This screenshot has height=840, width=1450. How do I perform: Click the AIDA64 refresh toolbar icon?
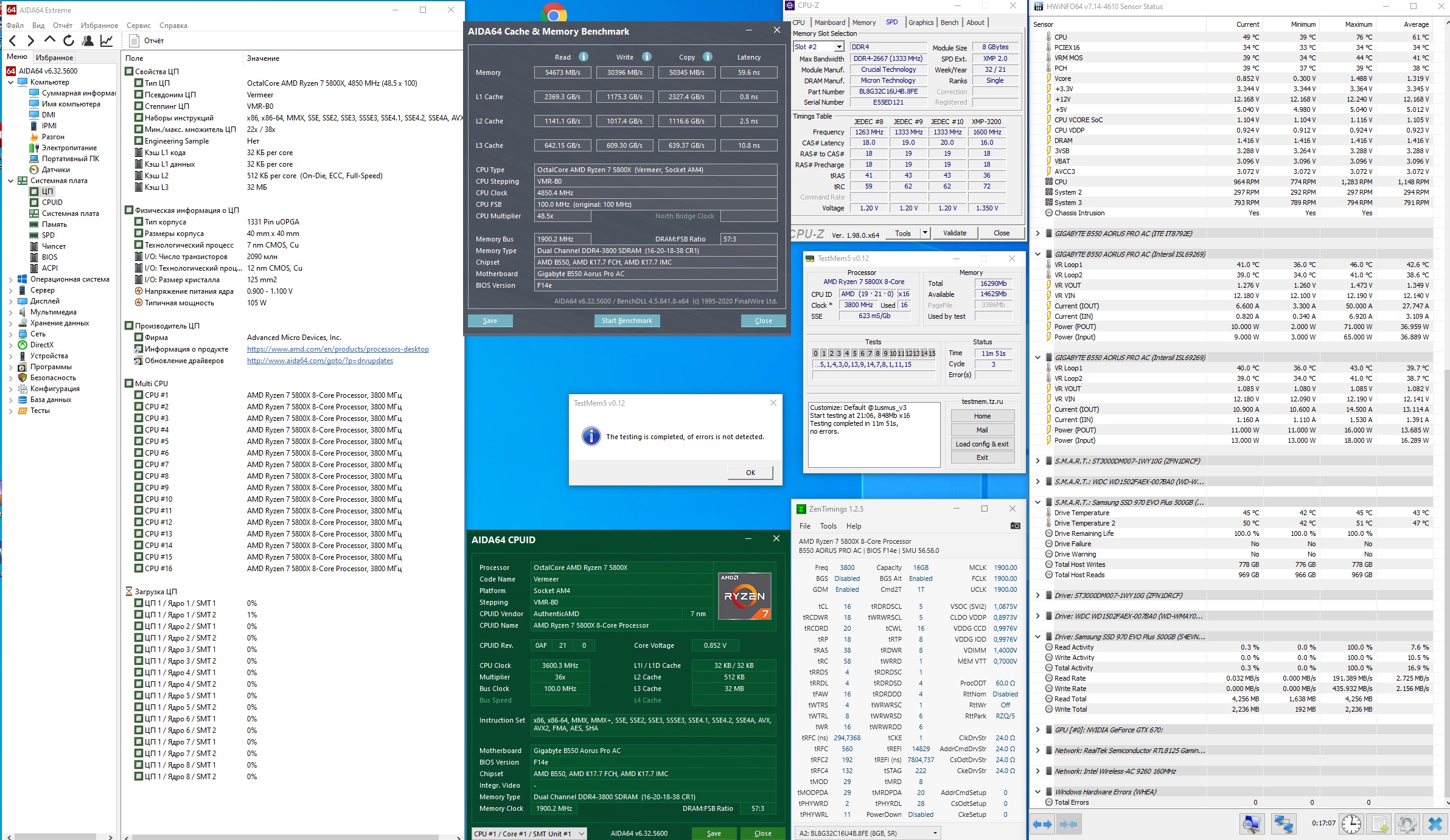pyautogui.click(x=69, y=41)
